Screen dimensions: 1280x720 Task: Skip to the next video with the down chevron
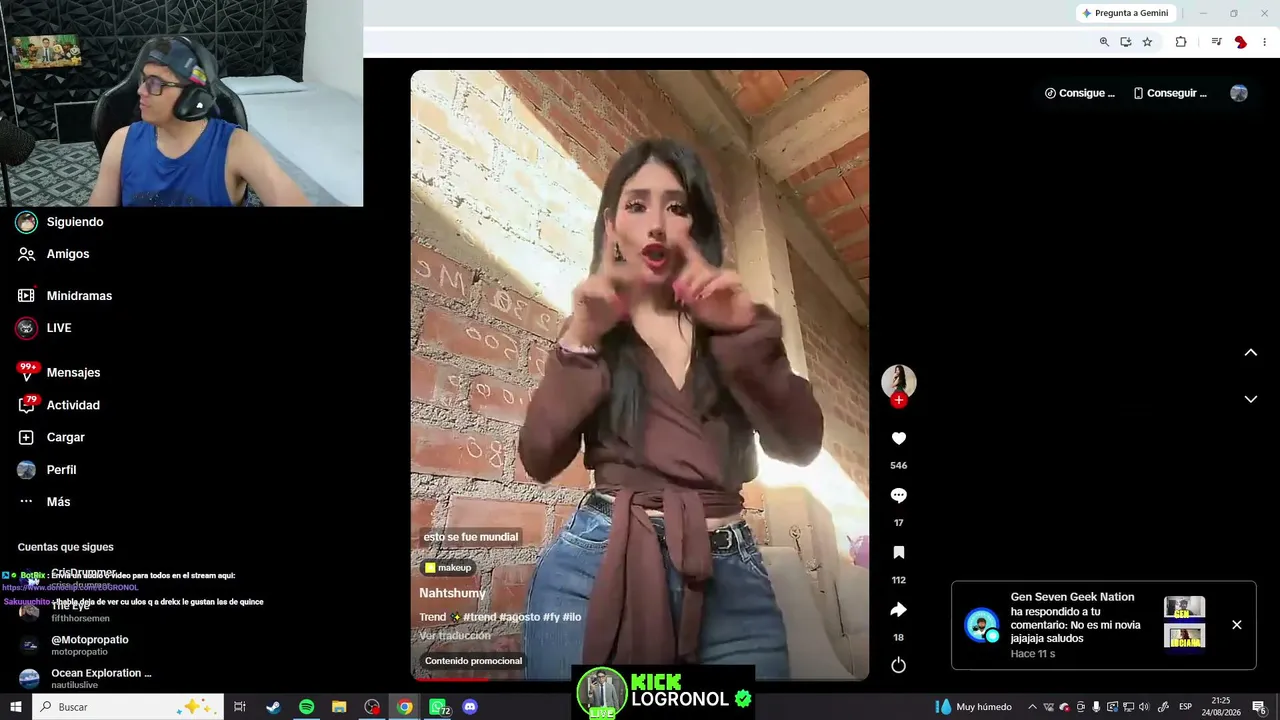pyautogui.click(x=1250, y=399)
